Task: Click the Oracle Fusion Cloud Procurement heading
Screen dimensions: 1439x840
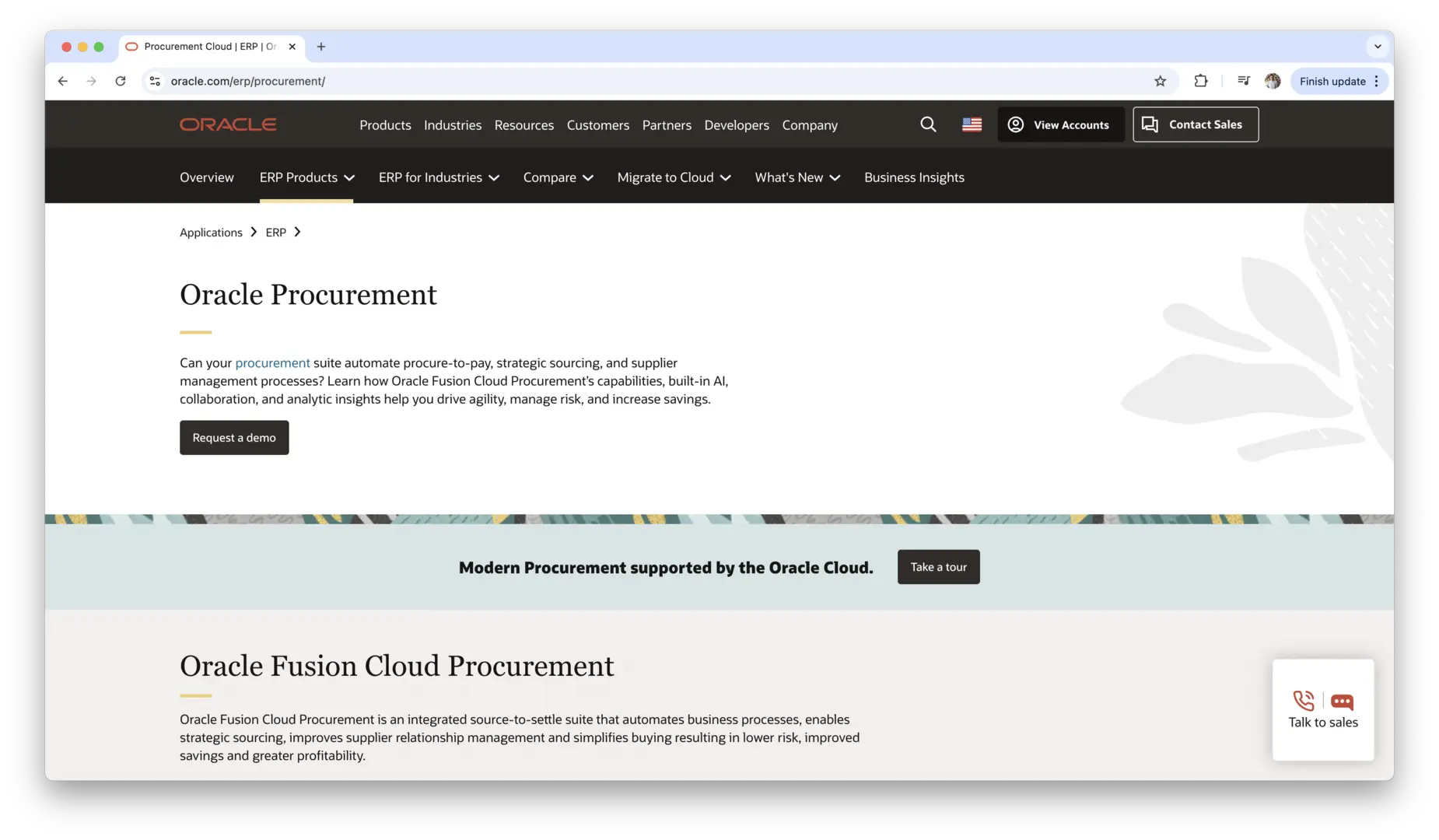Action: (x=397, y=667)
